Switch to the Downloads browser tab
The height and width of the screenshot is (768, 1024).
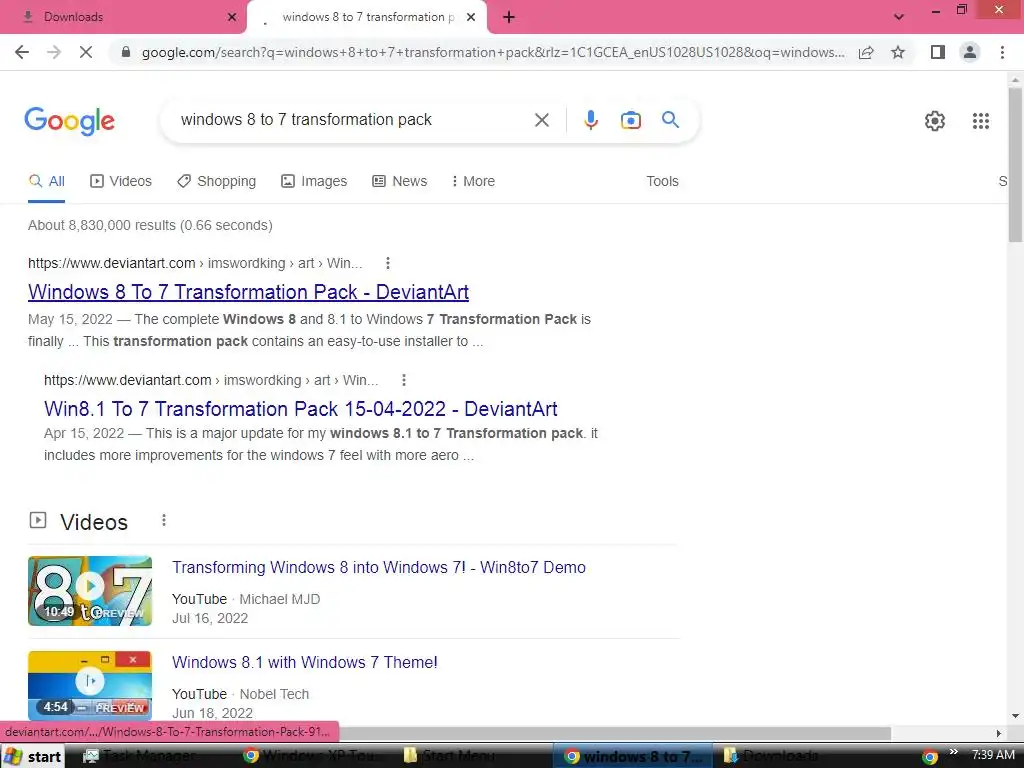point(123,17)
